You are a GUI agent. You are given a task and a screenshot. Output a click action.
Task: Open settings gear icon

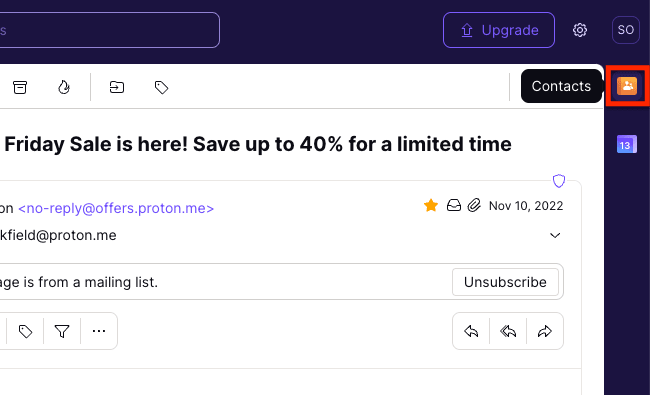pos(580,30)
